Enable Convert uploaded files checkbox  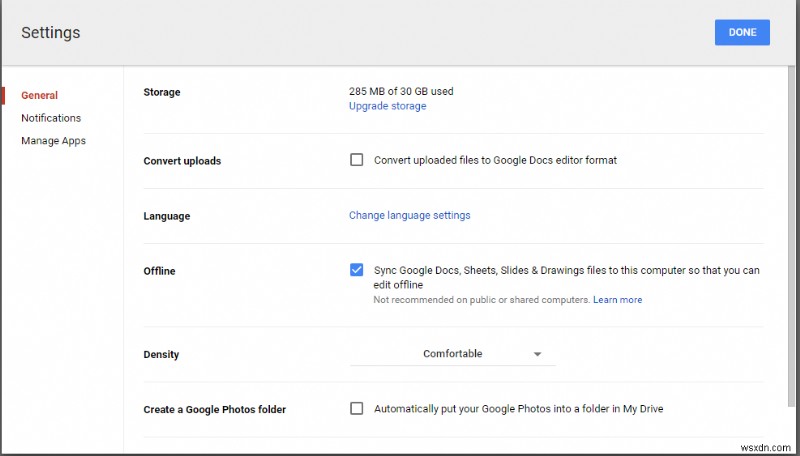[x=357, y=160]
